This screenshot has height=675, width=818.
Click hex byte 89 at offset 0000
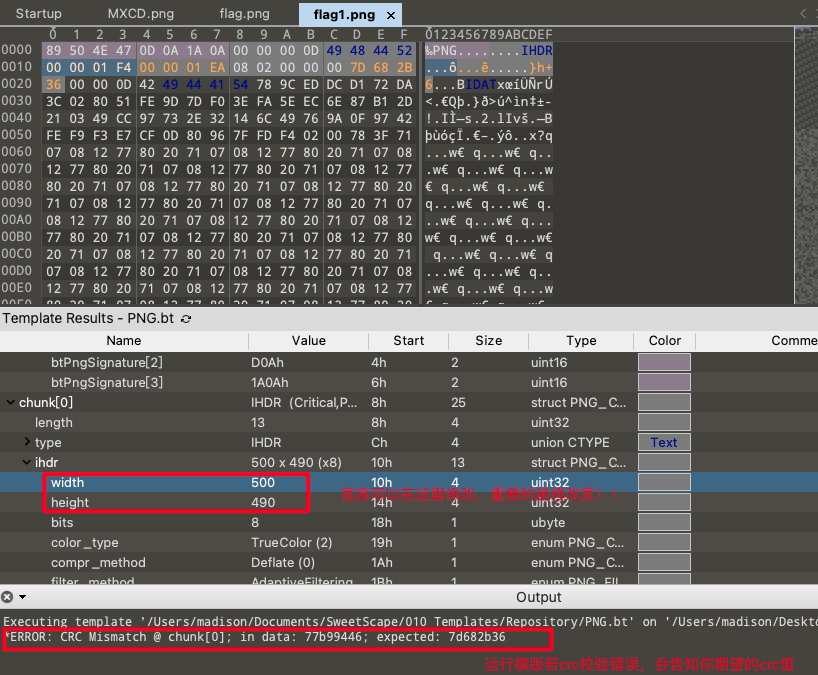pyautogui.click(x=53, y=50)
